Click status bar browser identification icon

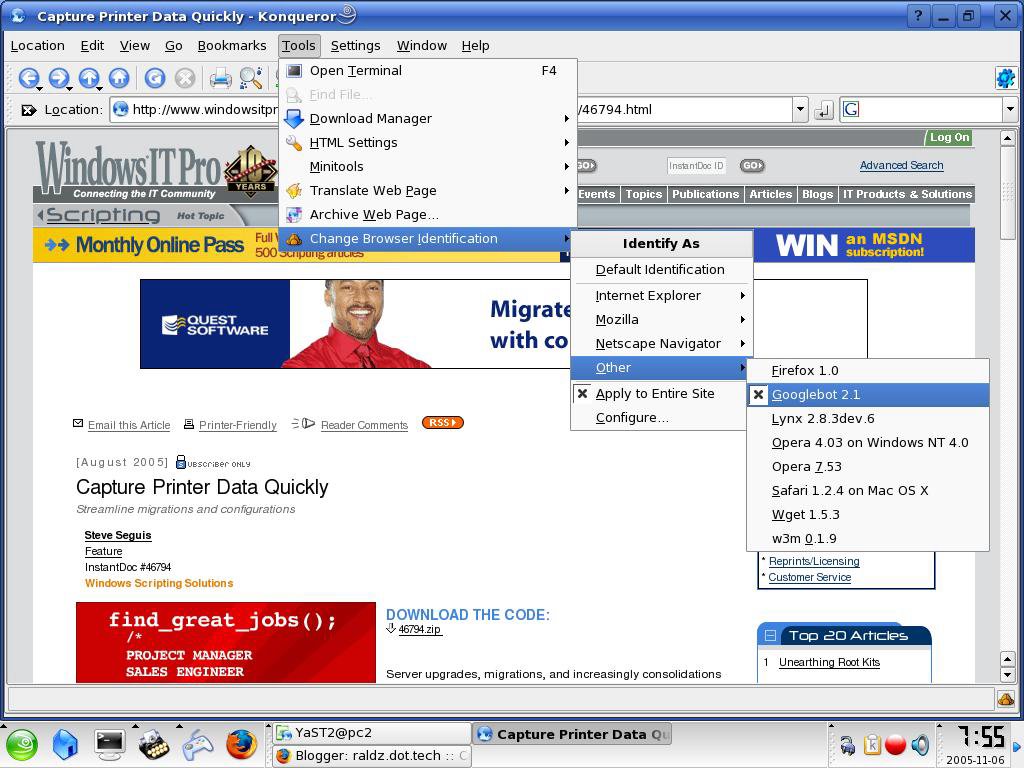[x=1006, y=698]
